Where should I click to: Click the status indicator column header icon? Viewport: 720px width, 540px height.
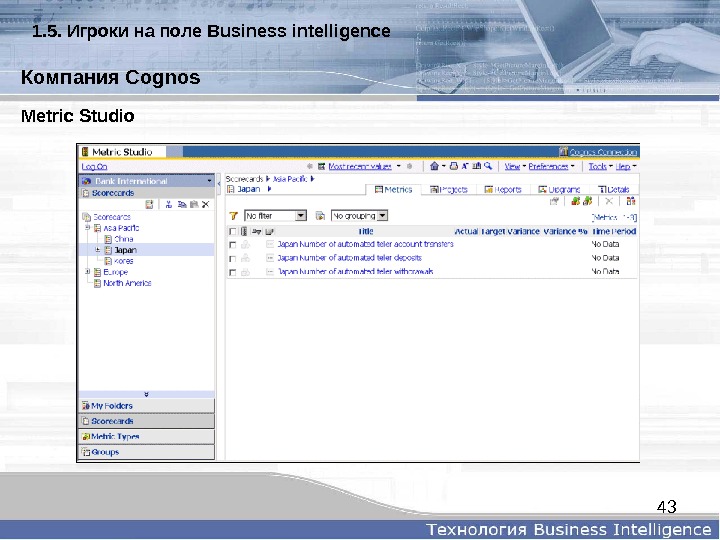(x=244, y=231)
